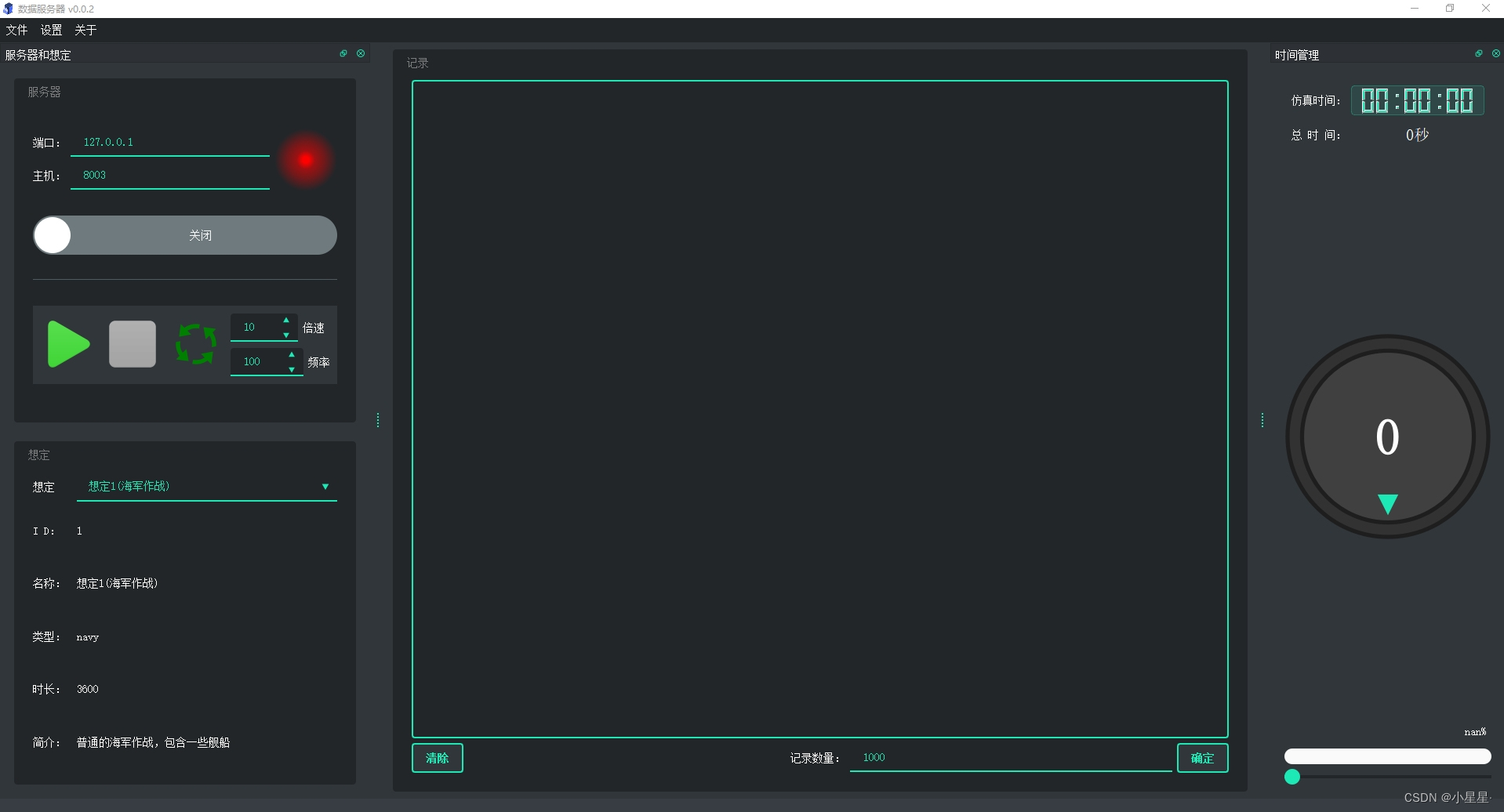Click the 清除 button
Viewport: 1504px width, 812px height.
tap(438, 758)
